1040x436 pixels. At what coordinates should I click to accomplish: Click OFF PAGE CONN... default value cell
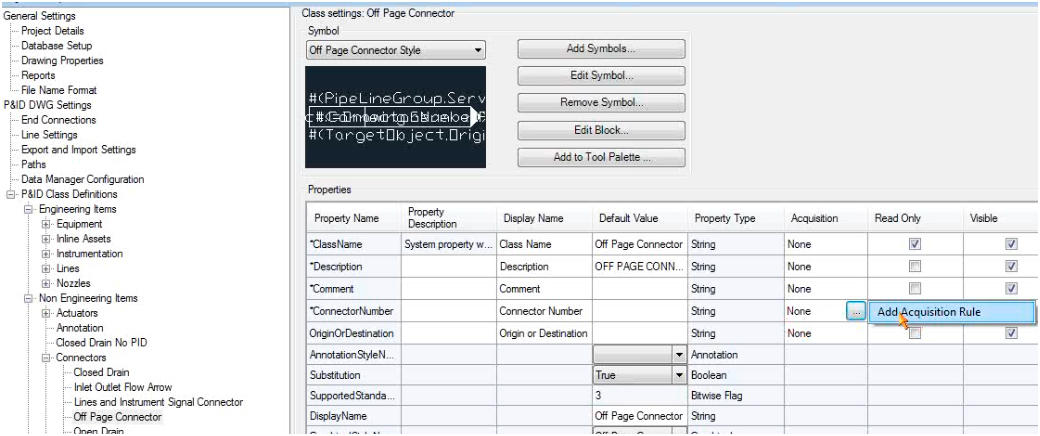639,267
